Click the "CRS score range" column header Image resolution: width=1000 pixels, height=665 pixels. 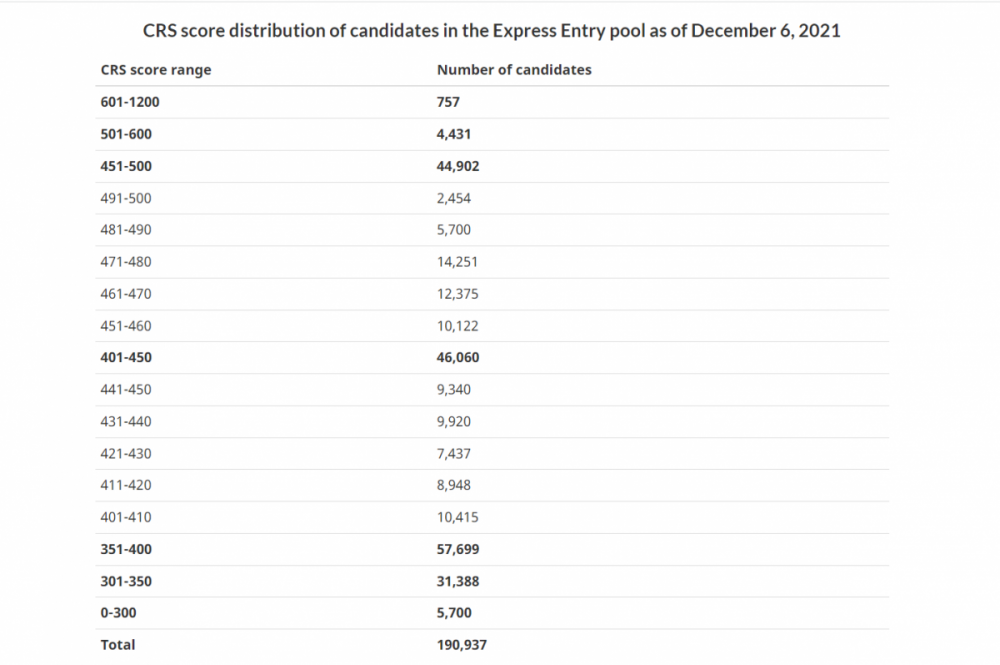[x=156, y=70]
